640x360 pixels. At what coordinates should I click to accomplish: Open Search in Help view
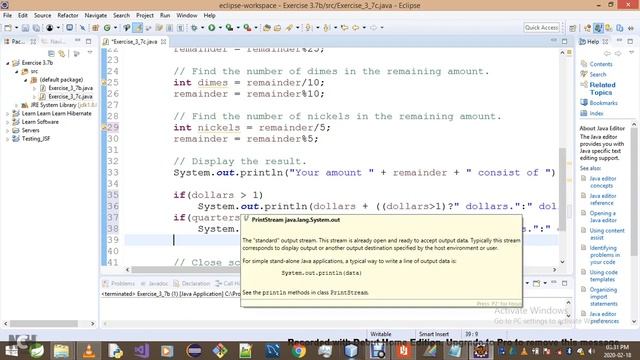(598, 74)
